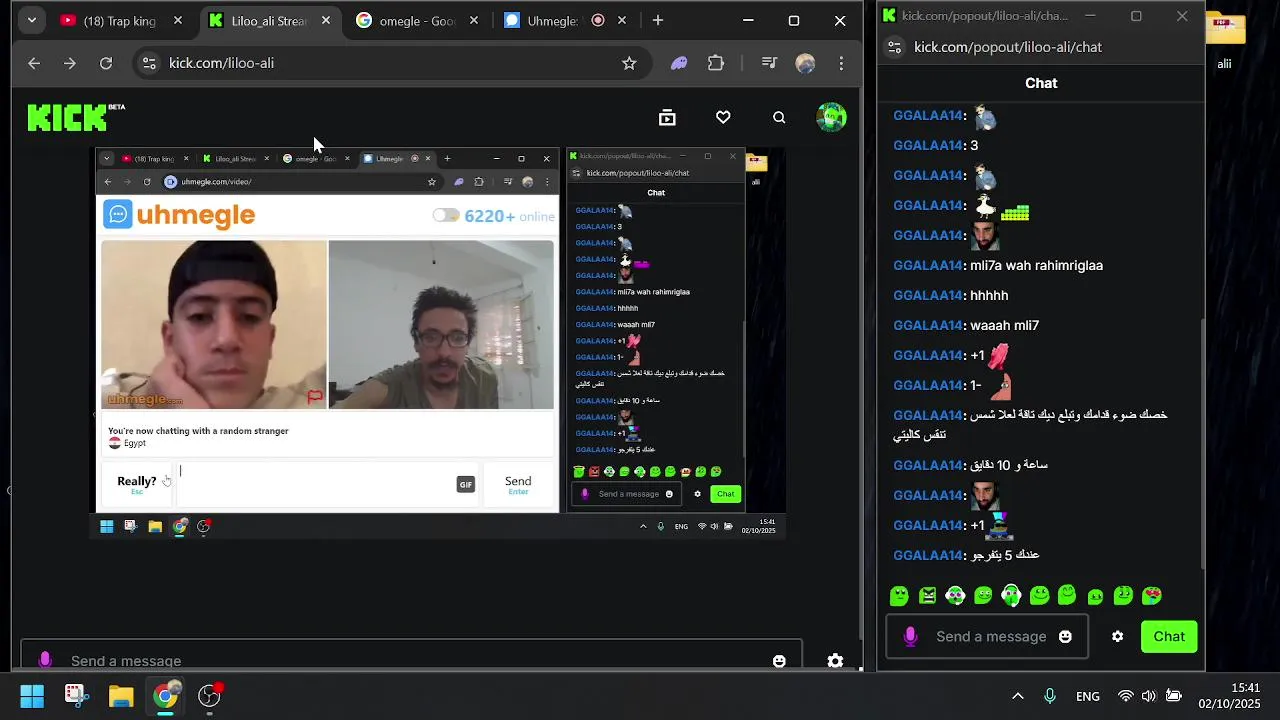The height and width of the screenshot is (720, 1280).
Task: Open GGALAA14 profile beside 'waaah mli7'
Action: [x=928, y=325]
